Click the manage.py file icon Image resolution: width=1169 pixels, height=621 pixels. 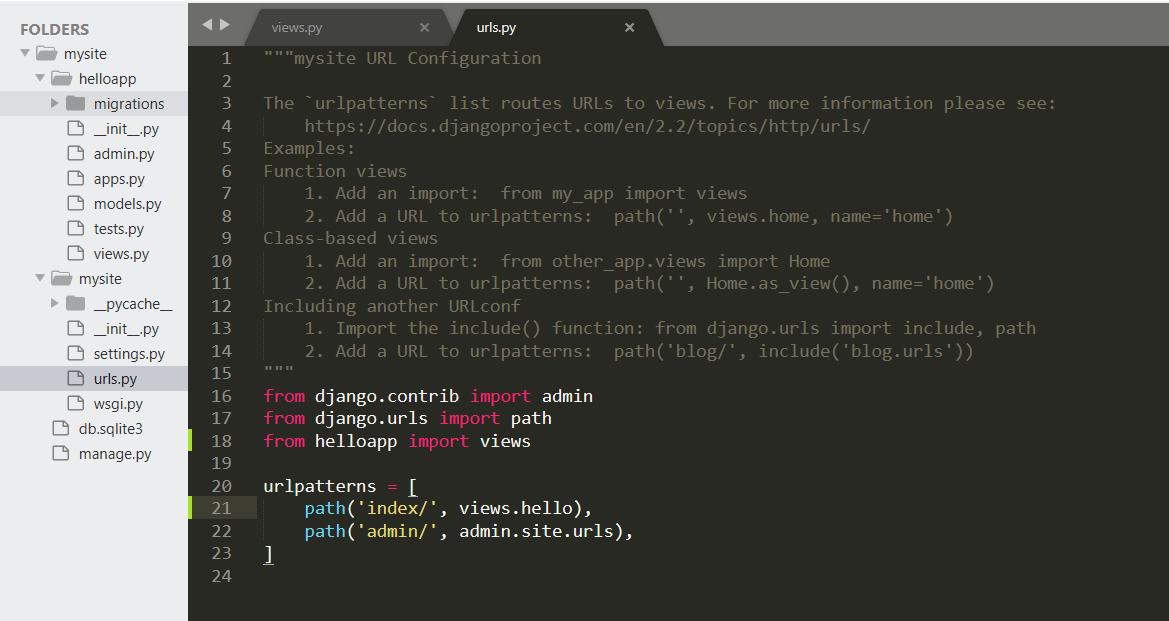(x=60, y=454)
